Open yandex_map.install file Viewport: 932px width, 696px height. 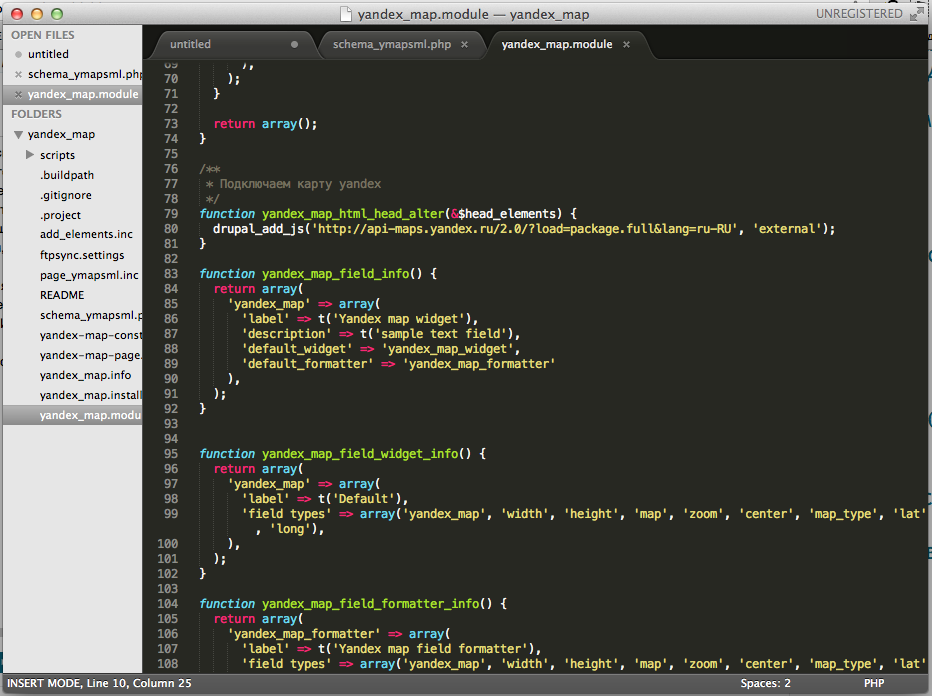click(91, 395)
